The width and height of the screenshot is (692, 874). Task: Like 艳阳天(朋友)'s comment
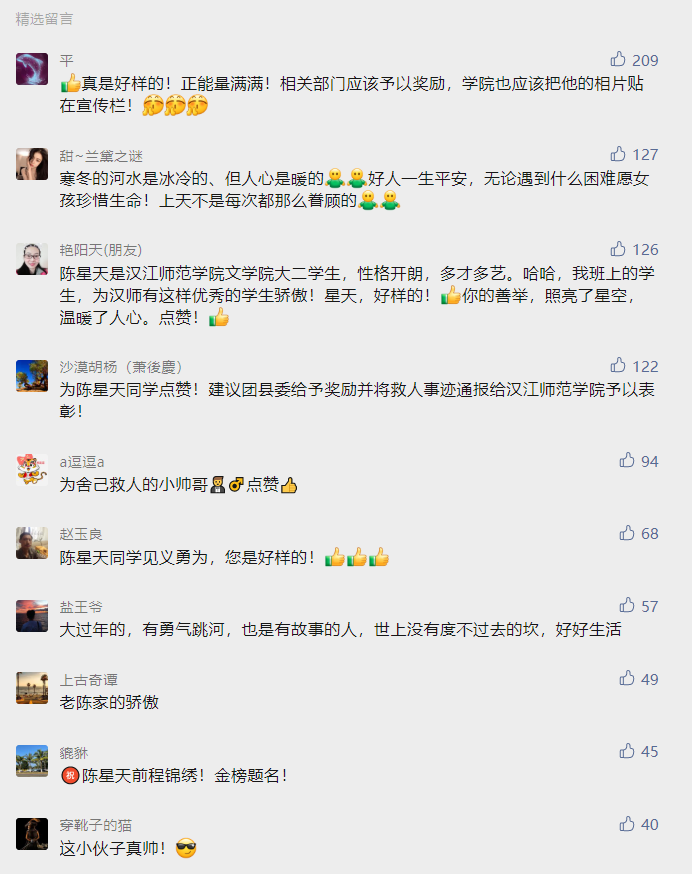(618, 249)
